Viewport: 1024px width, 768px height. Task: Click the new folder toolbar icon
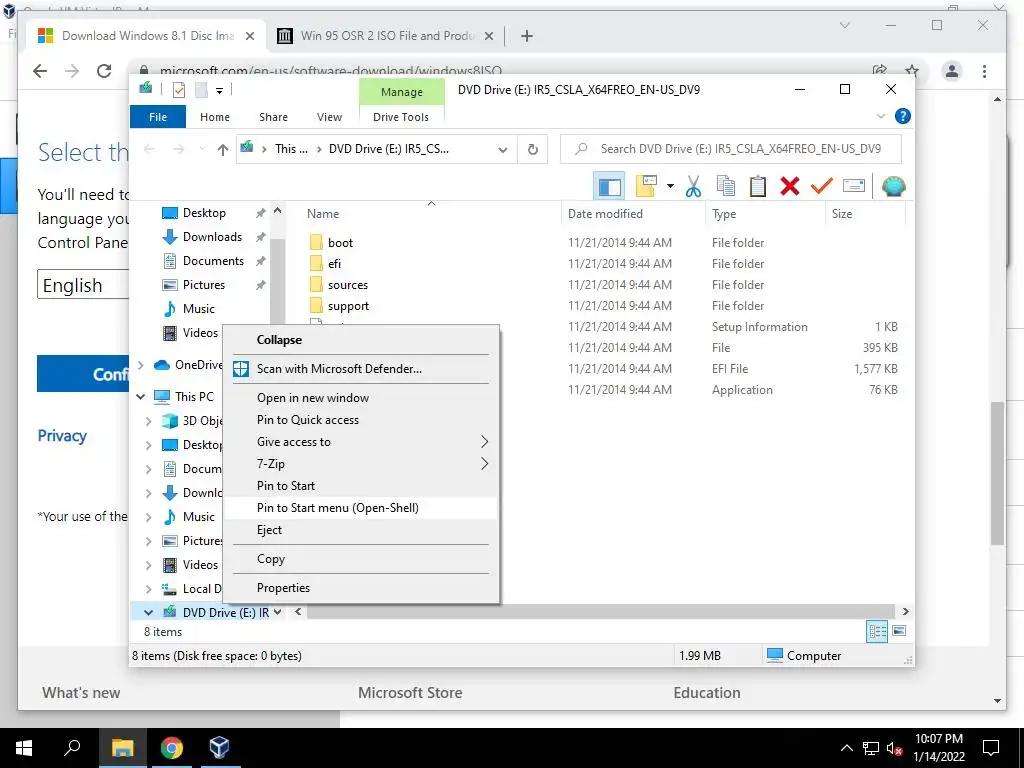645,187
